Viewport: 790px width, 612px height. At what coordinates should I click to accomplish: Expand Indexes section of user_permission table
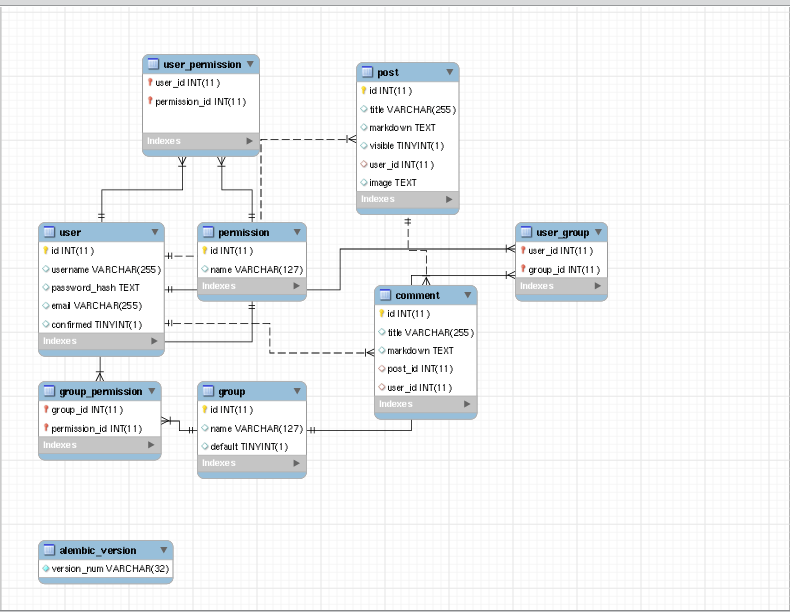pyautogui.click(x=250, y=141)
